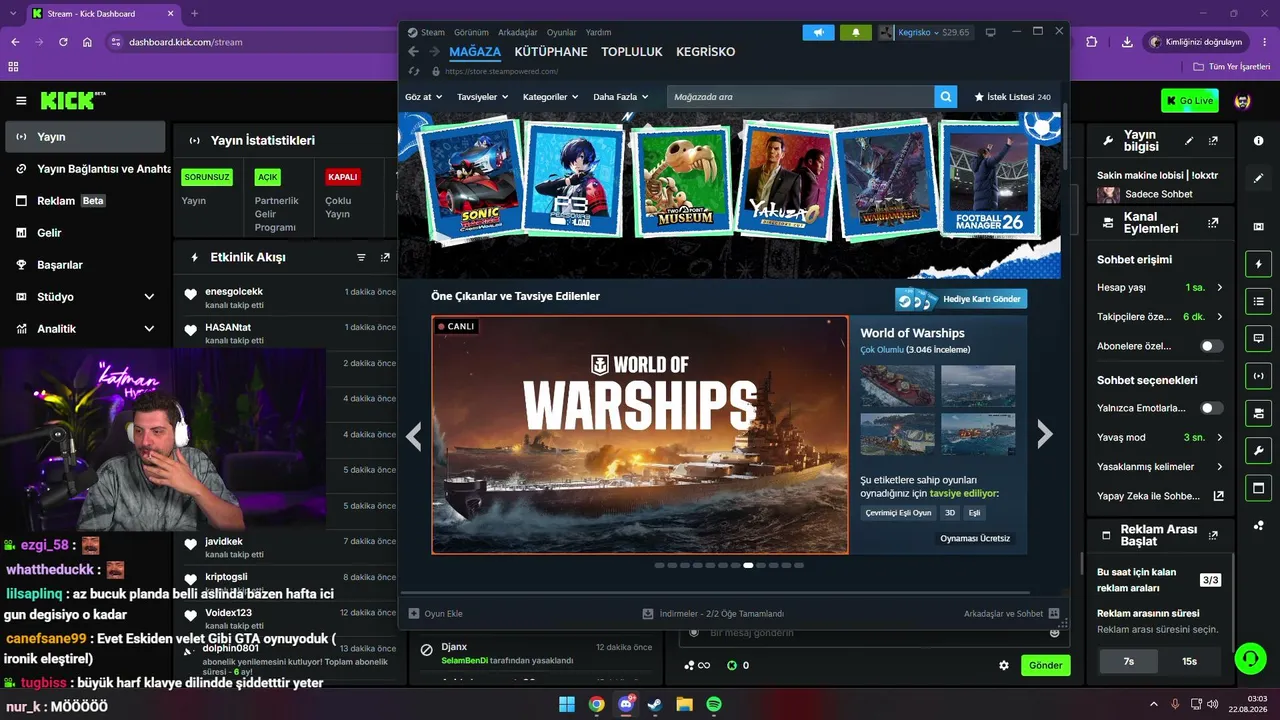Pop out the Etkinlik Akışı panel
This screenshot has height=720, width=1280.
(x=385, y=257)
